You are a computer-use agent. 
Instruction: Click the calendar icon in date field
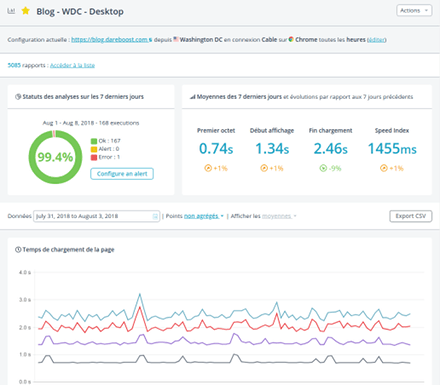click(155, 216)
